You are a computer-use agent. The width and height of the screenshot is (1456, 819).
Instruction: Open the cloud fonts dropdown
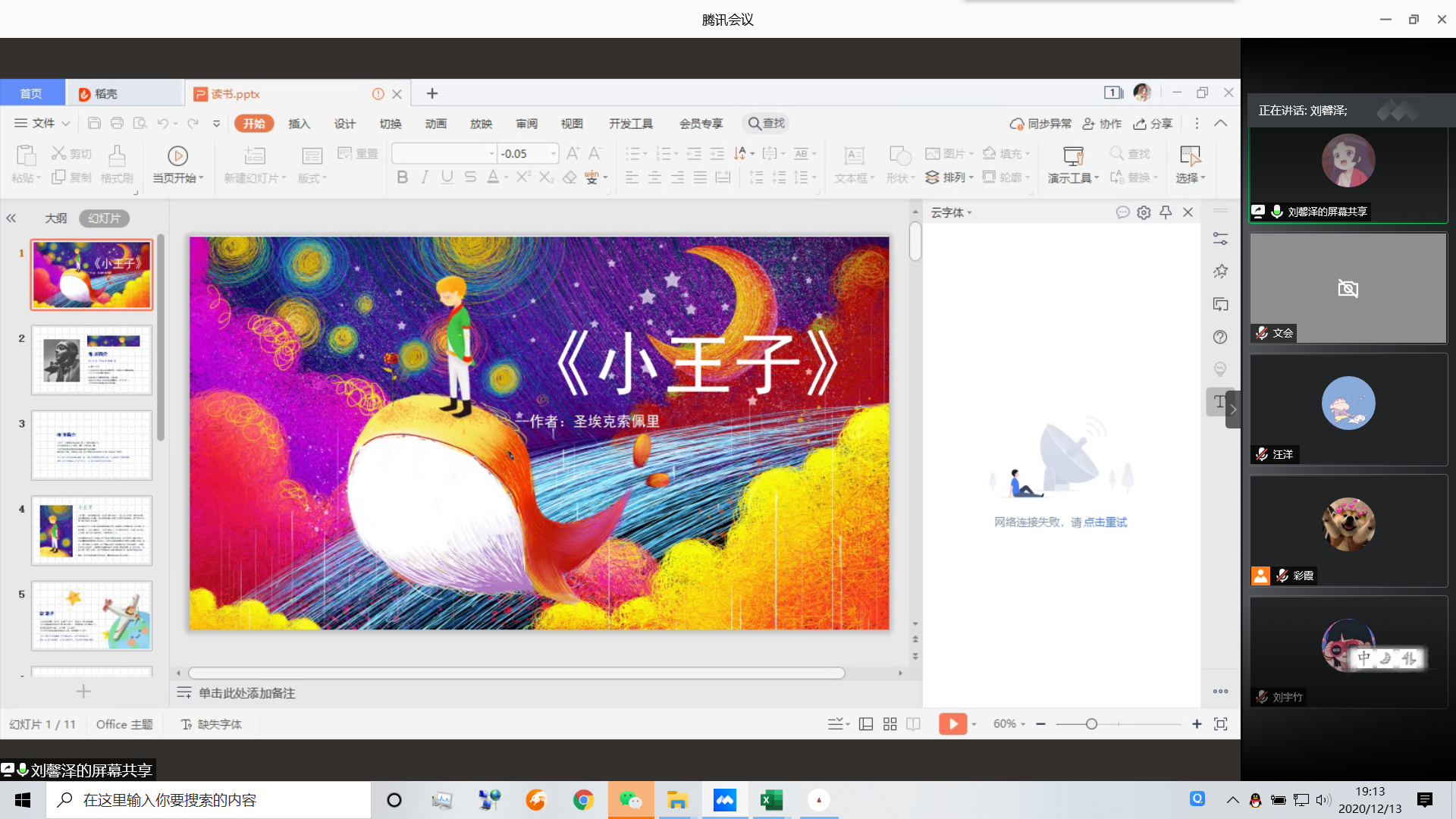(952, 213)
